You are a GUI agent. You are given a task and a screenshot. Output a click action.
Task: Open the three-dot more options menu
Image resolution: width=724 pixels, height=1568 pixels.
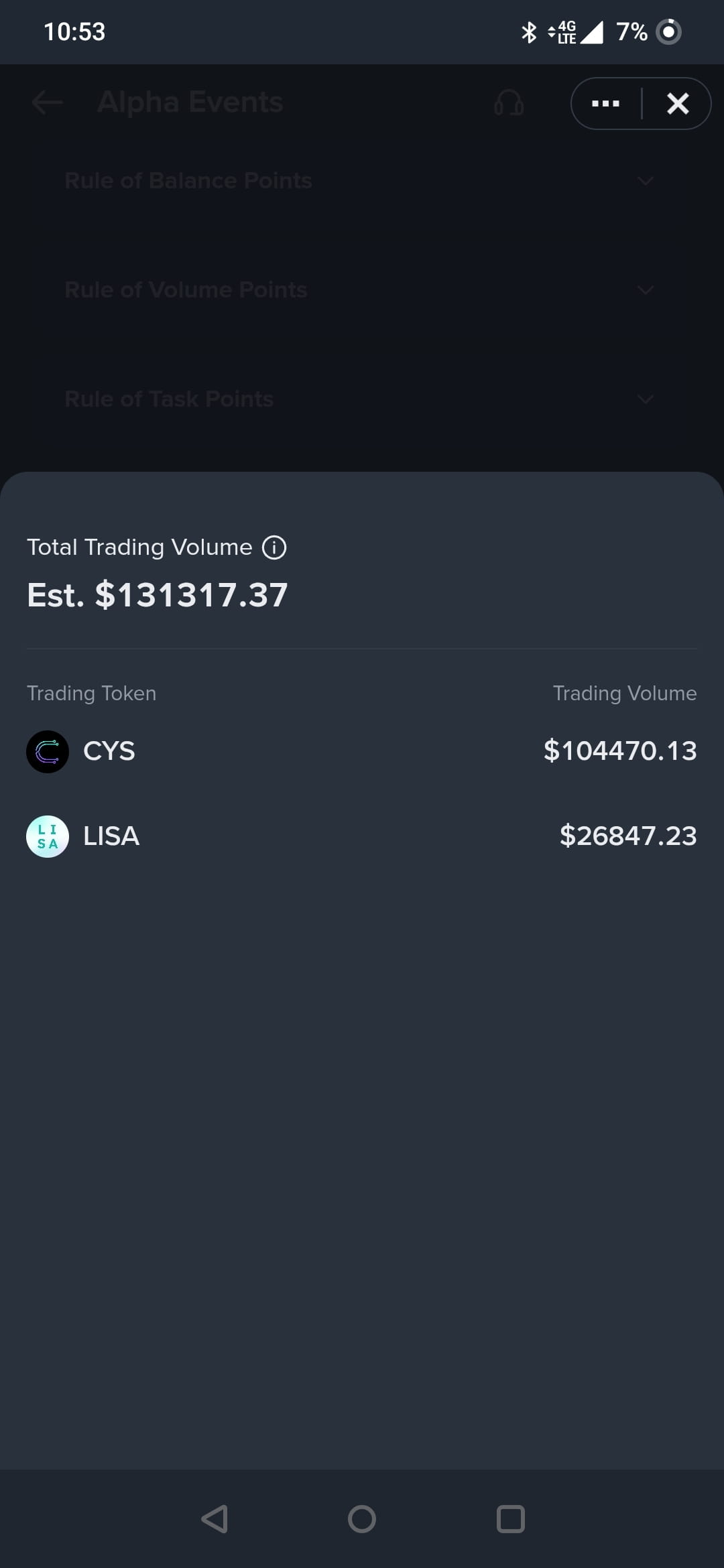(x=605, y=103)
